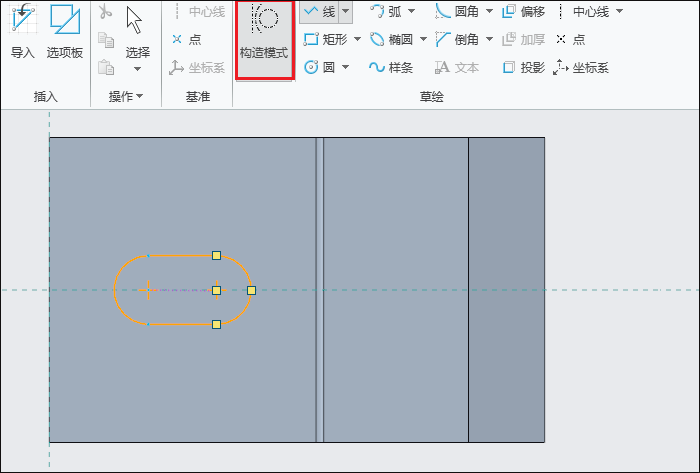Click the yellow center handle of right arc
Image resolution: width=700 pixels, height=473 pixels.
pyautogui.click(x=217, y=290)
